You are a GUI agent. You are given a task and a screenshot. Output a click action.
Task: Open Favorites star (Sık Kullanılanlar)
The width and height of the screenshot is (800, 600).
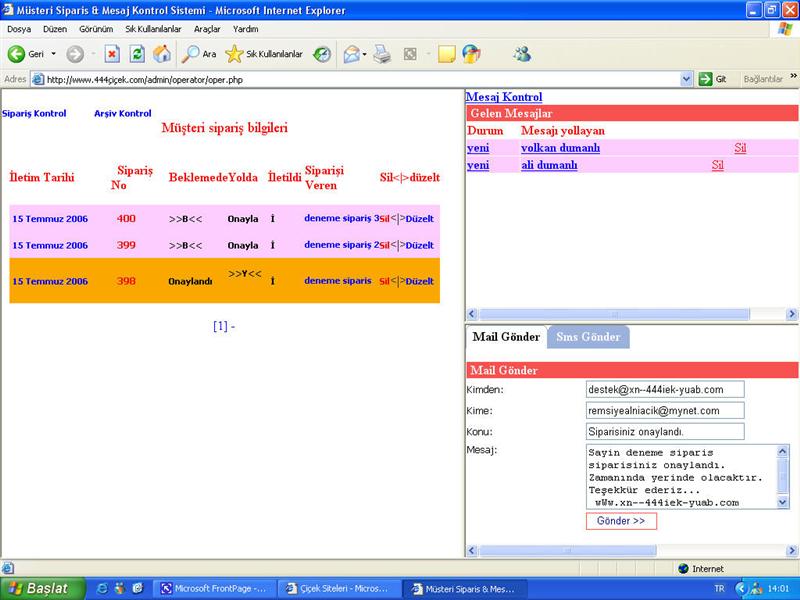click(x=234, y=54)
